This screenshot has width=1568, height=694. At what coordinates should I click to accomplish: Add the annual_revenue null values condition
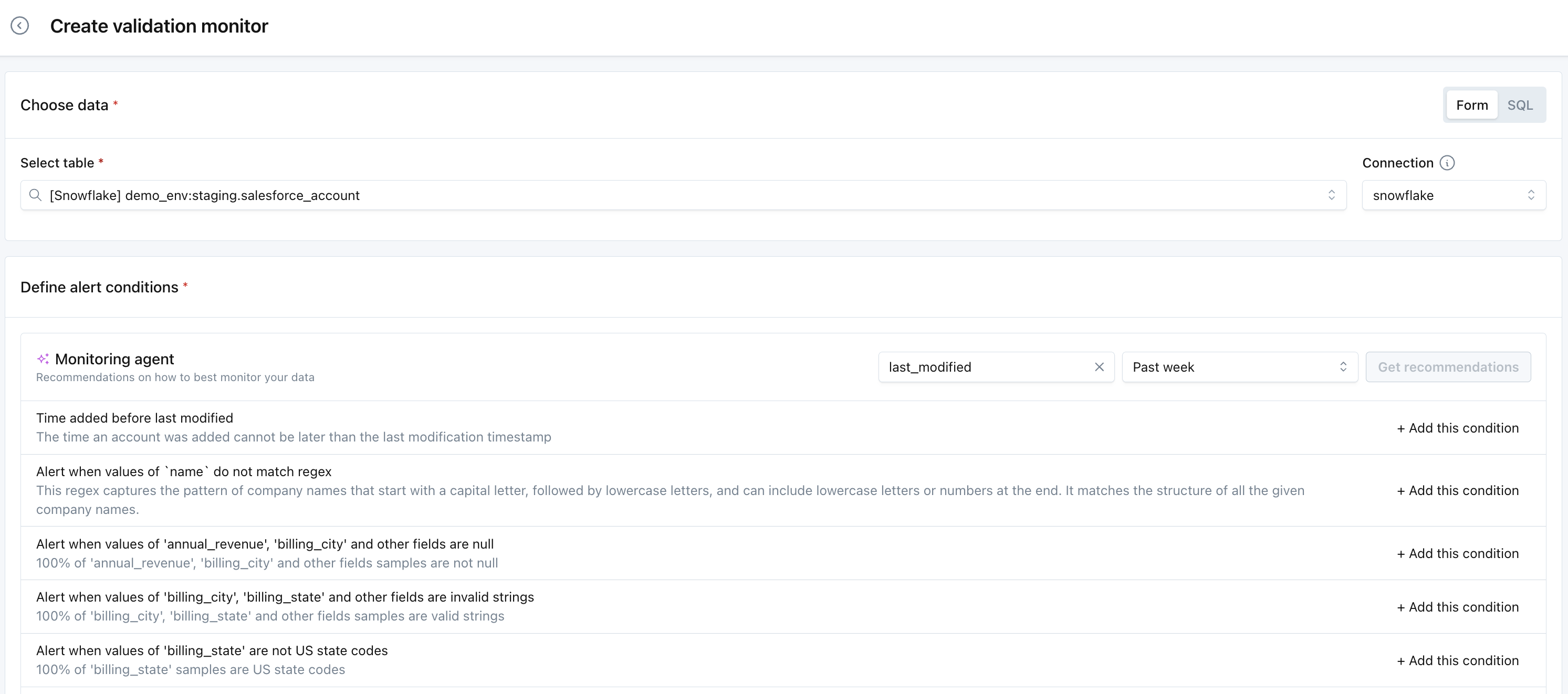[1457, 553]
